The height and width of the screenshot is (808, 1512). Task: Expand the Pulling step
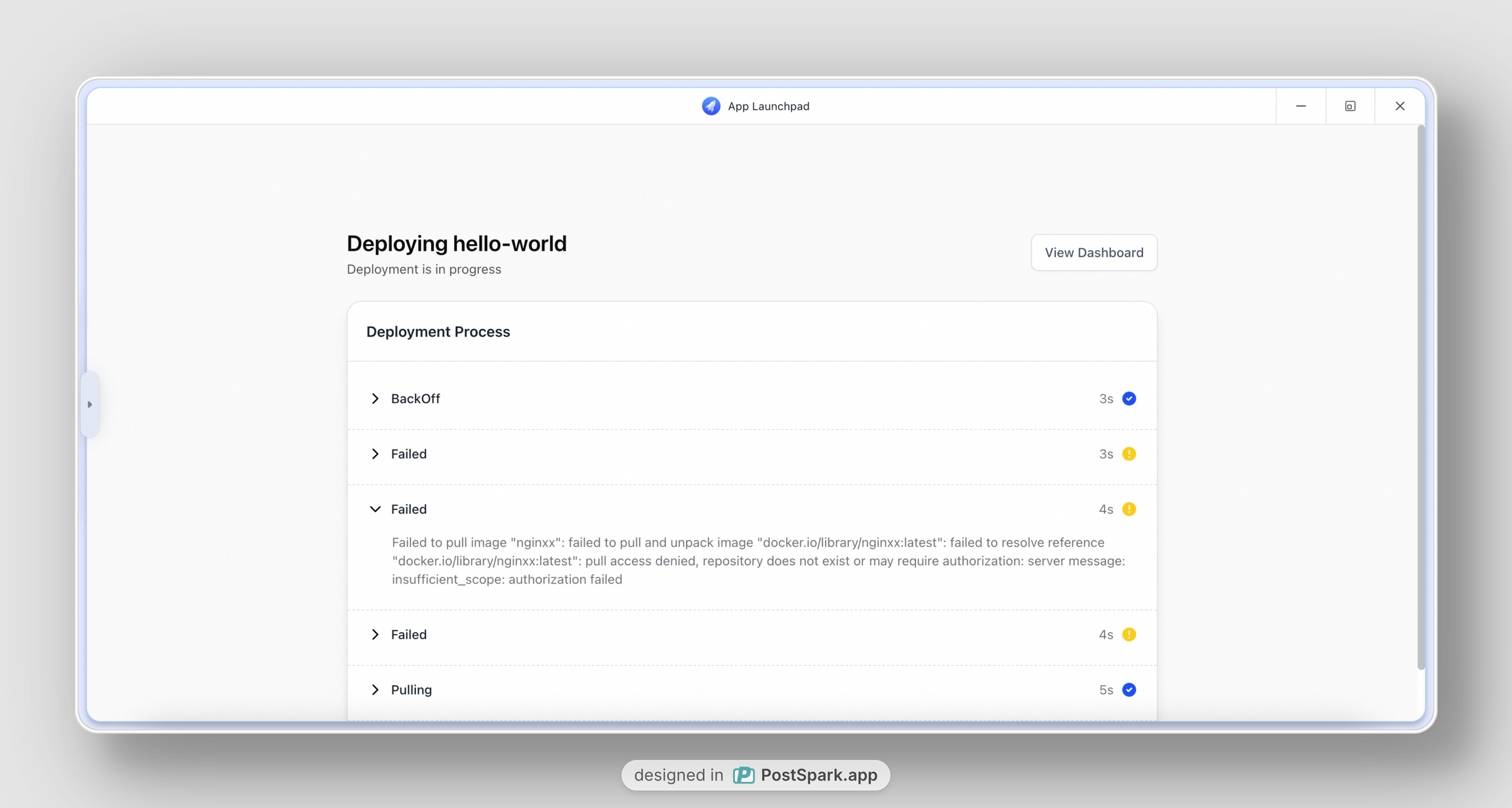pos(375,689)
